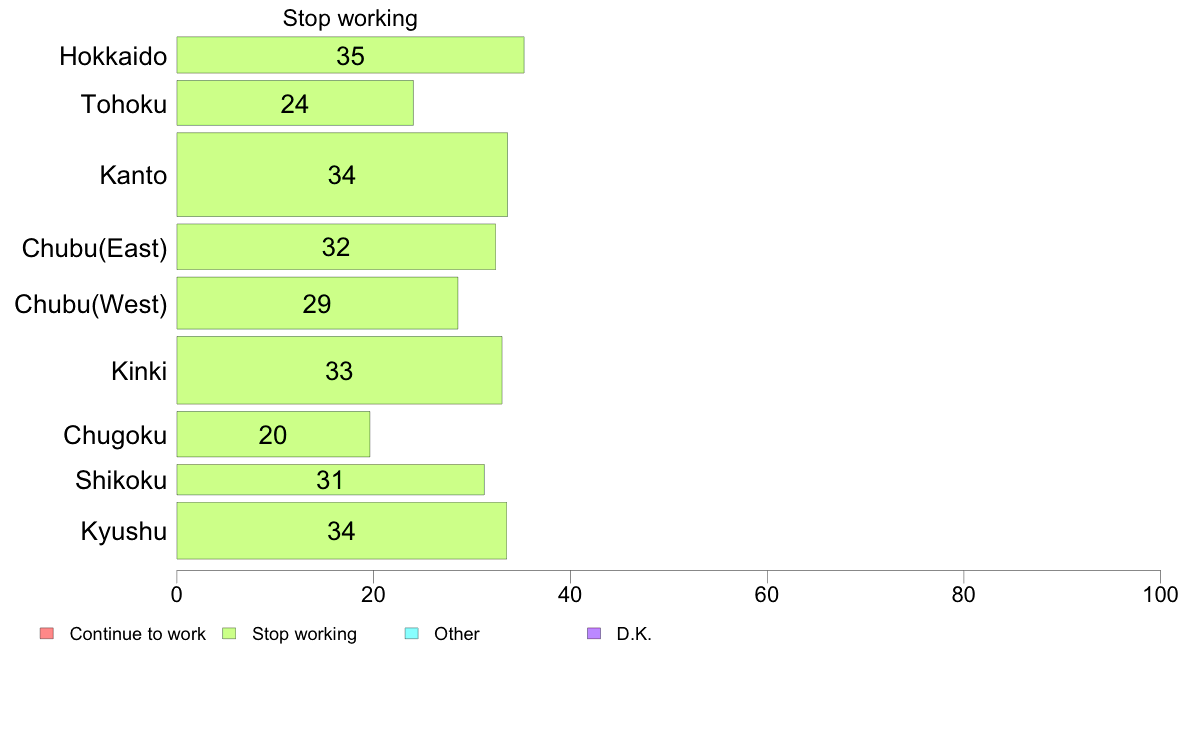The image size is (1188, 736).
Task: Select the Kanto bar showing 34
Action: click(x=342, y=175)
